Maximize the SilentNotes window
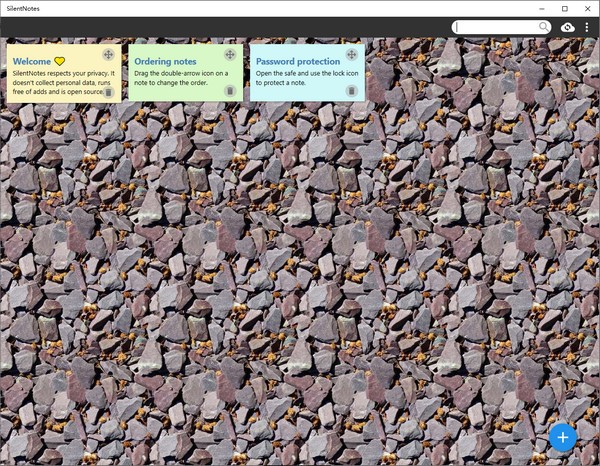 point(565,8)
